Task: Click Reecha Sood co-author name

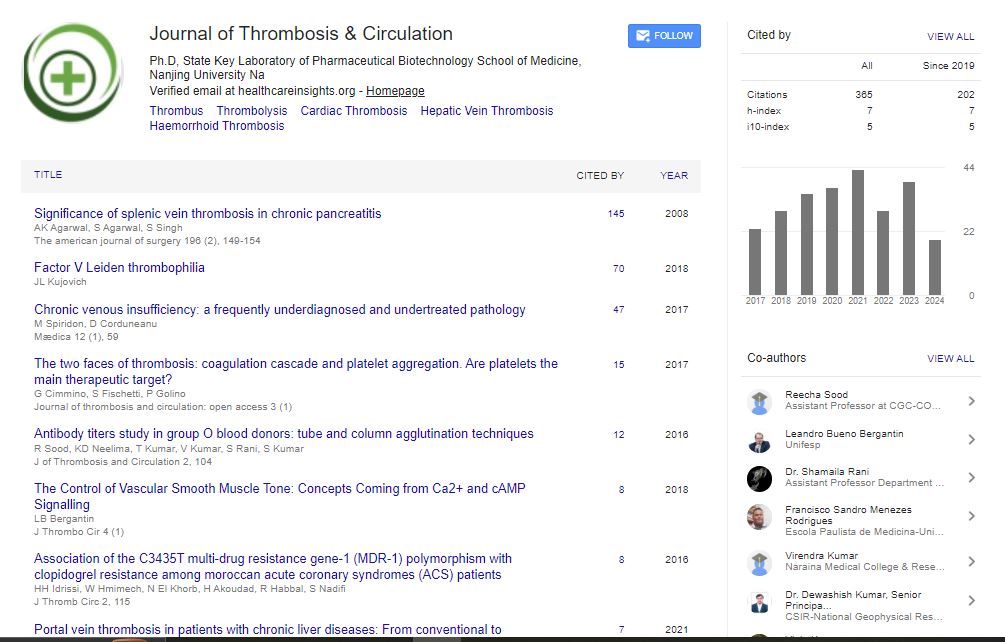Action: 817,395
